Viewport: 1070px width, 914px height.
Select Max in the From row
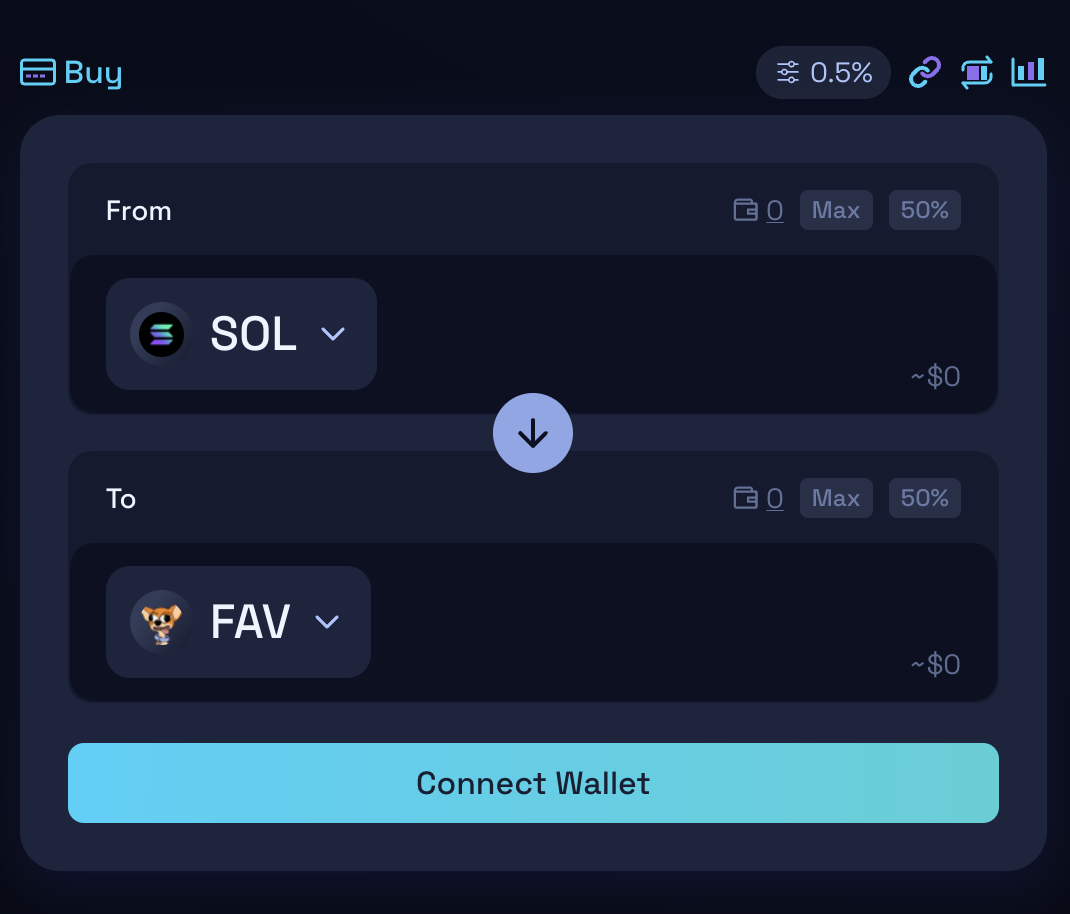(x=836, y=210)
